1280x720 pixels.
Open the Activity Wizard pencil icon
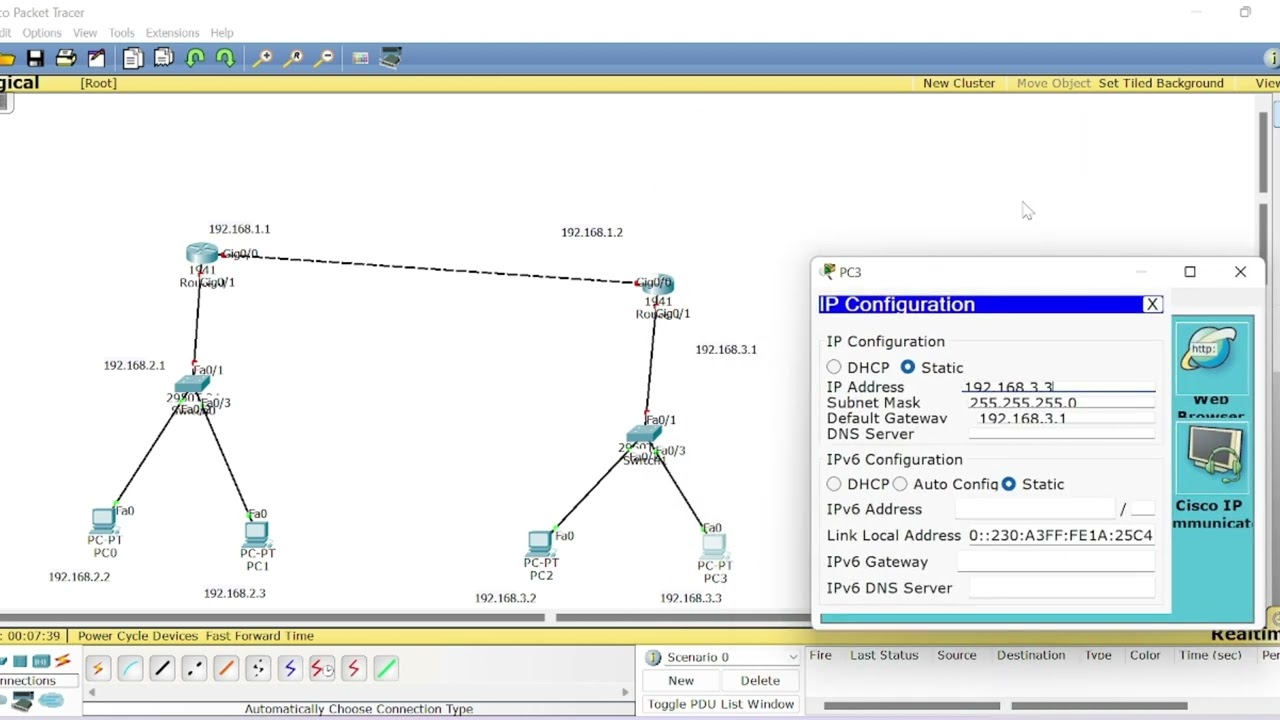[97, 59]
